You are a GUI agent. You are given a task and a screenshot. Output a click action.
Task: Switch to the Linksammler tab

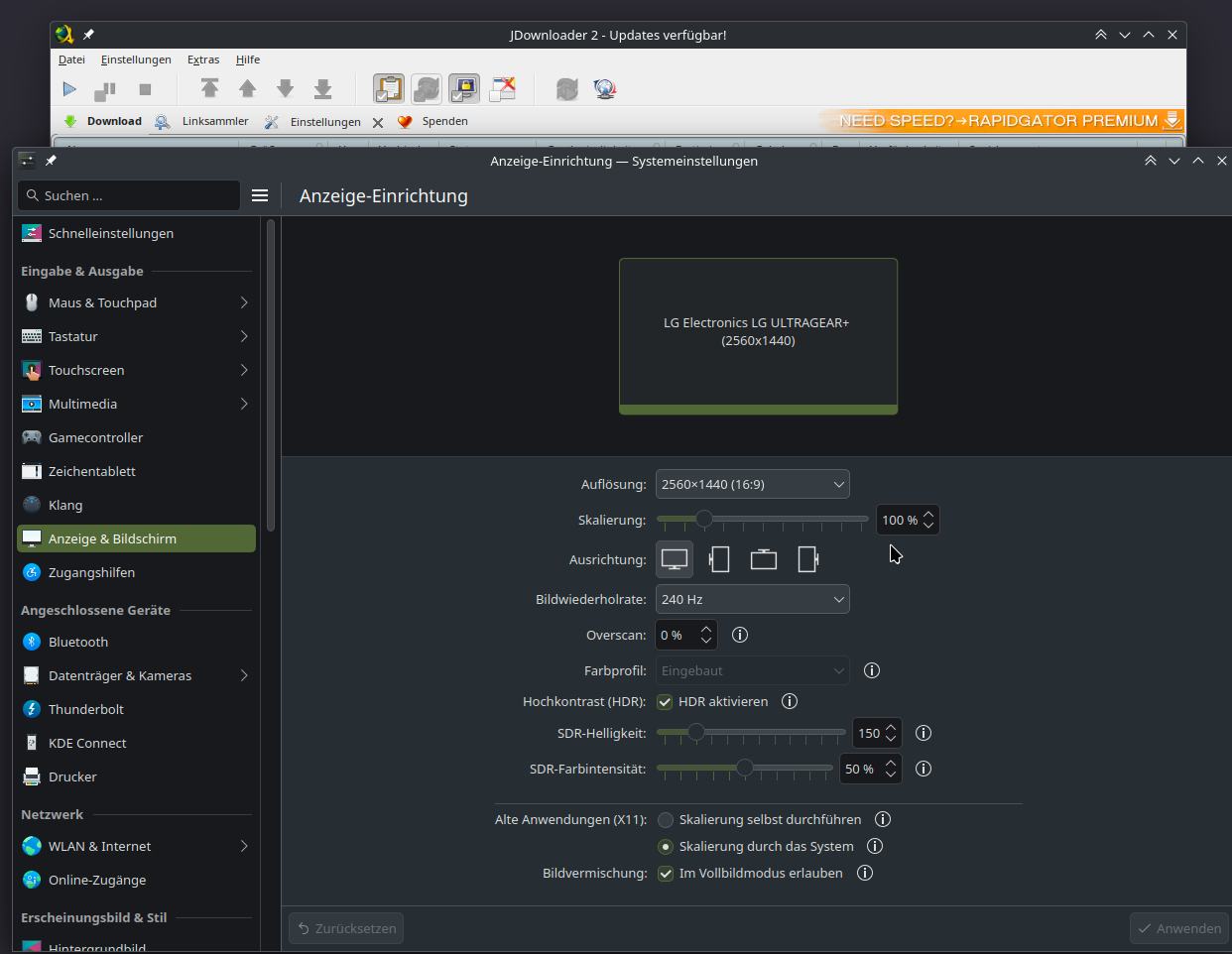click(201, 121)
